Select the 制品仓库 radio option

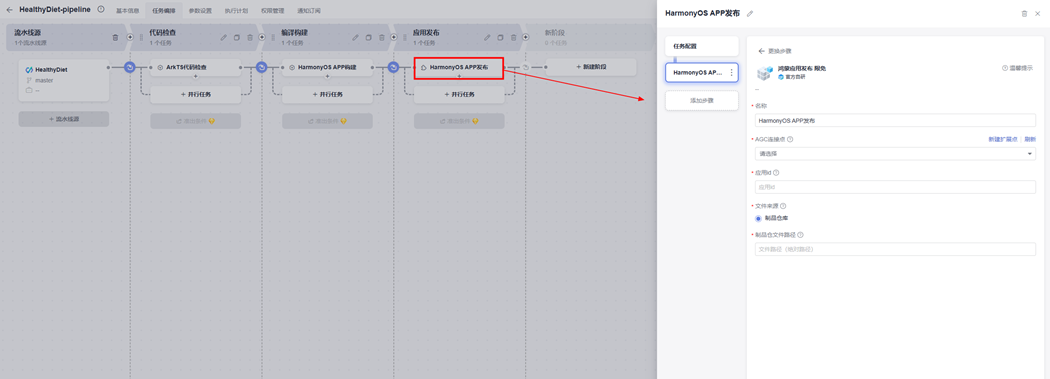click(759, 218)
